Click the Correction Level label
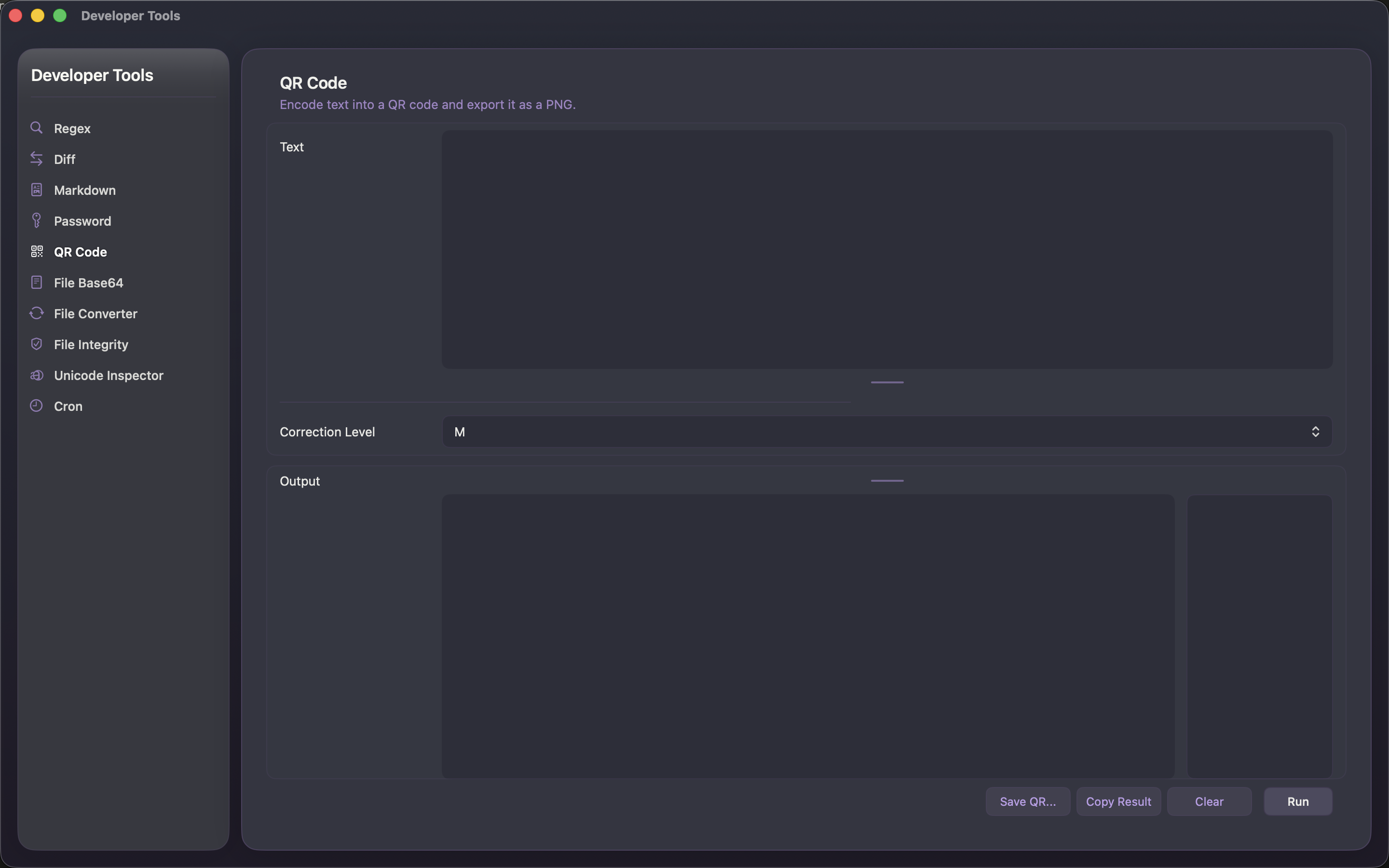The height and width of the screenshot is (868, 1389). click(327, 432)
